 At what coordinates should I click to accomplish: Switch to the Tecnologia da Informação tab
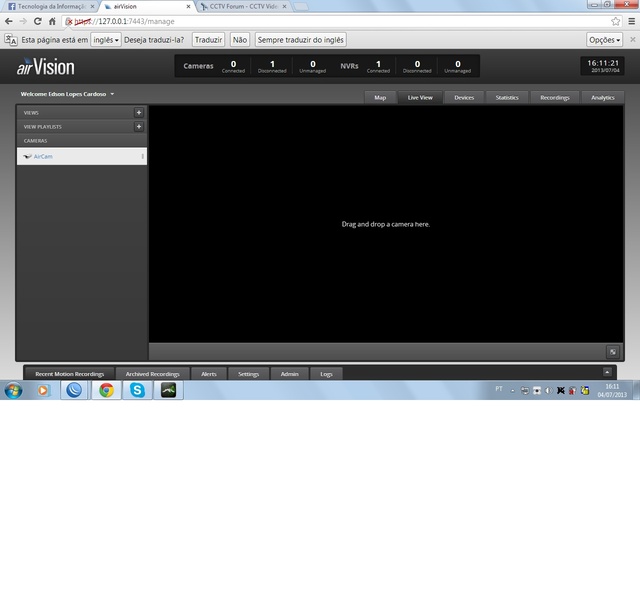pyautogui.click(x=51, y=7)
